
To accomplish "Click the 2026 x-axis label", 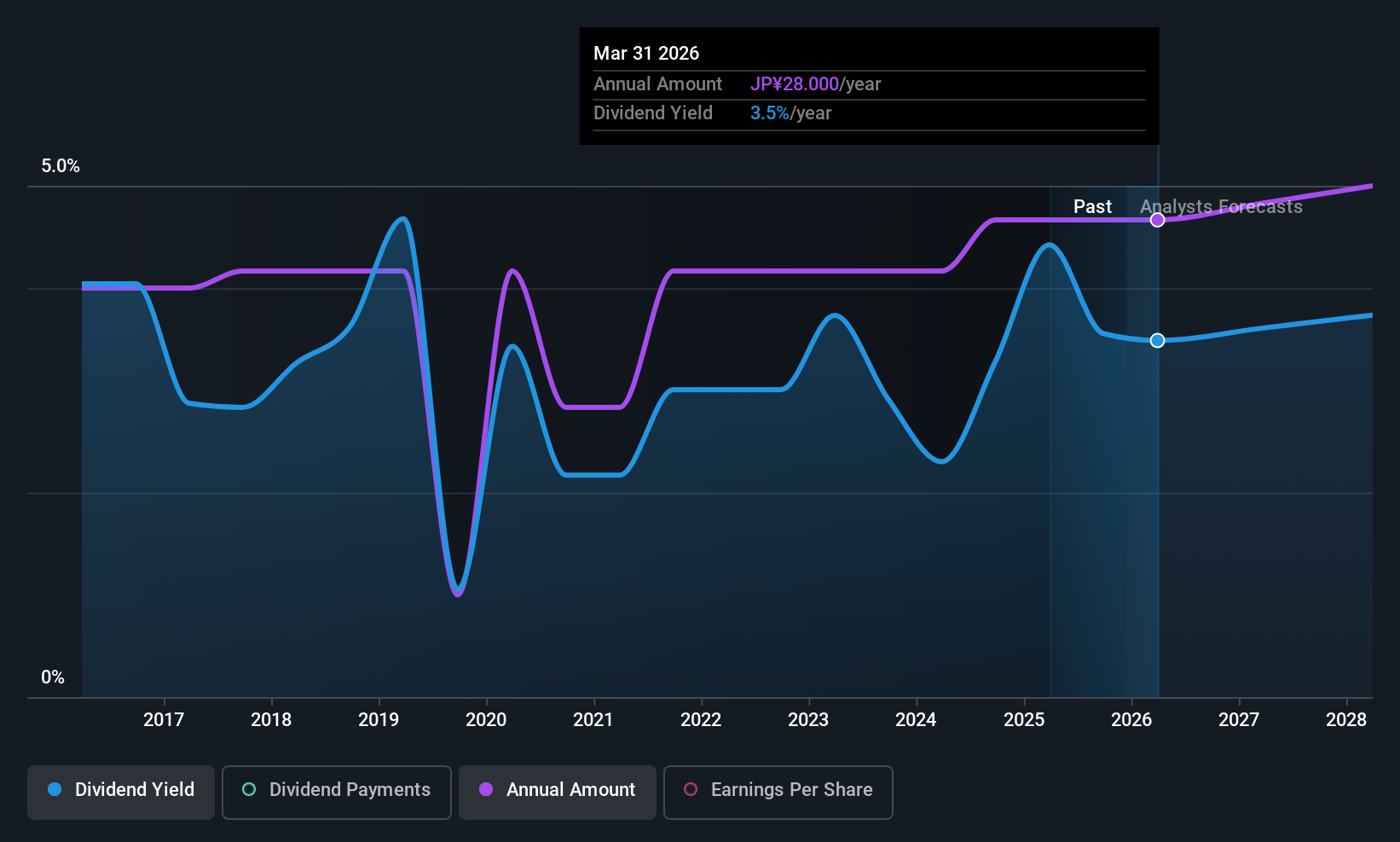I will tap(1131, 720).
